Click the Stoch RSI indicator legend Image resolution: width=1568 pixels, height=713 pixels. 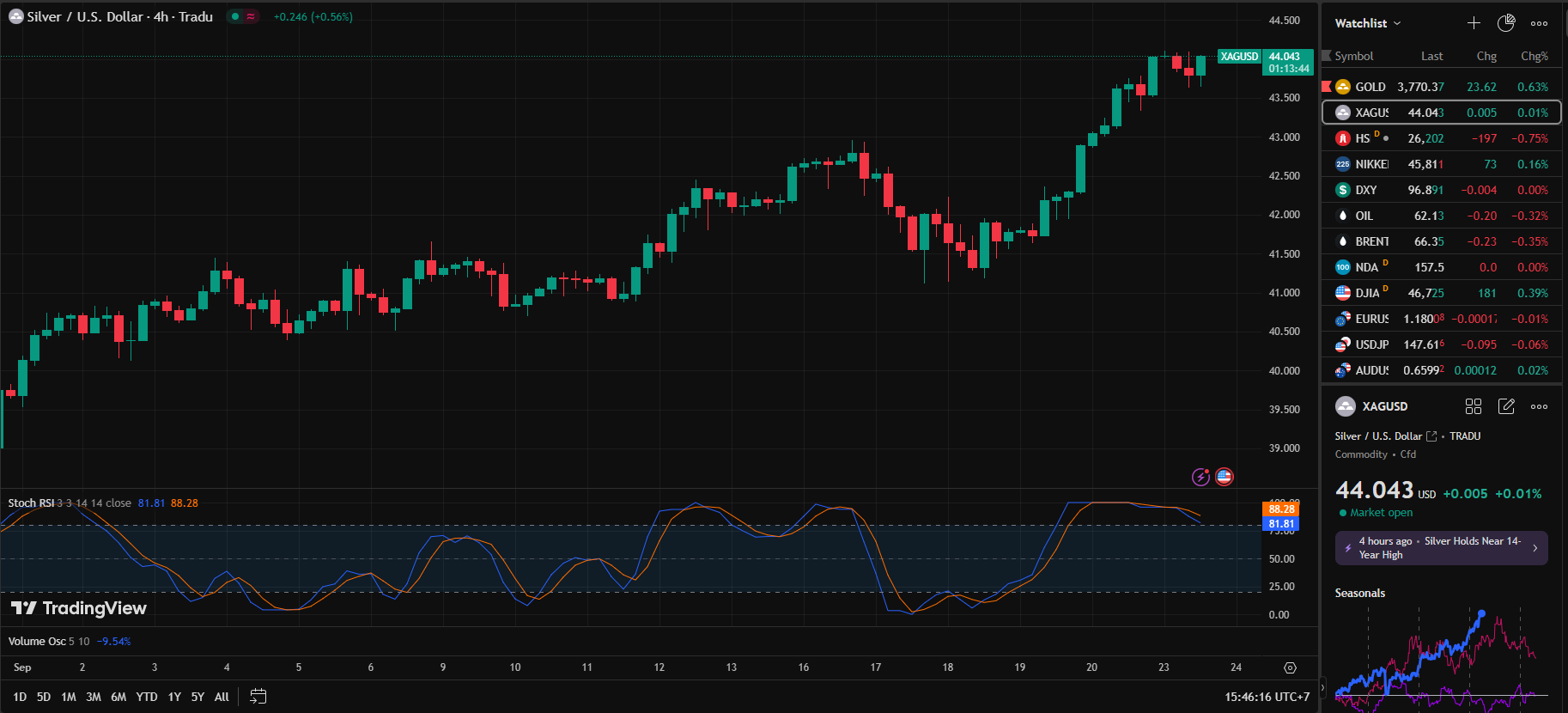[x=31, y=503]
